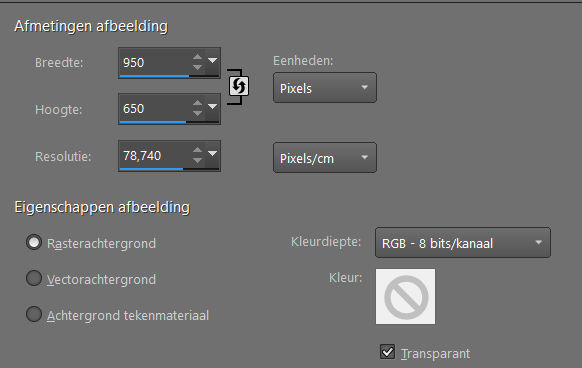Viewport: 582px width, 368px height.
Task: Select the Rasterachtergrond radio button
Action: (34, 242)
